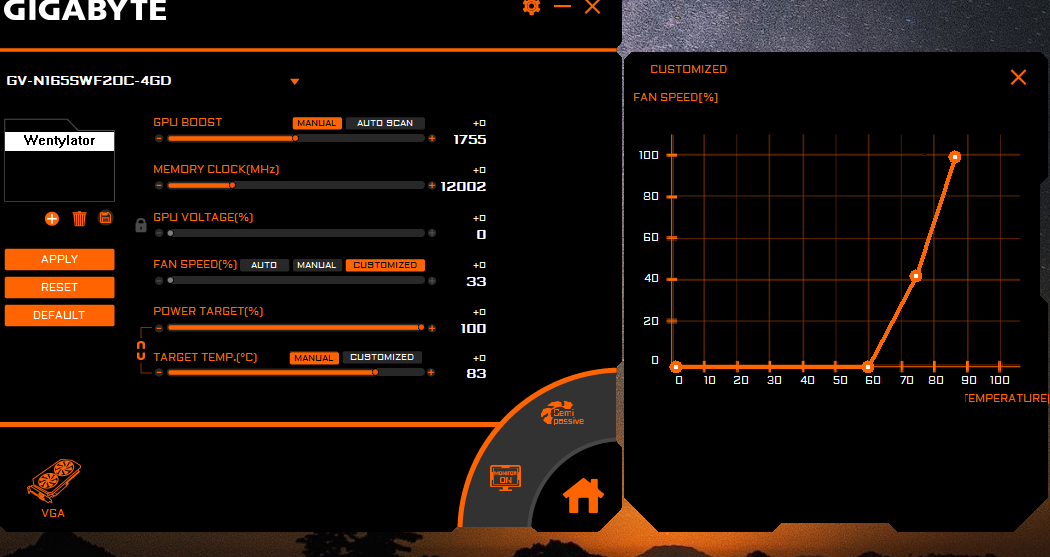The height and width of the screenshot is (557, 1050).
Task: Increase Target Temp with plus button
Action: coord(431,372)
